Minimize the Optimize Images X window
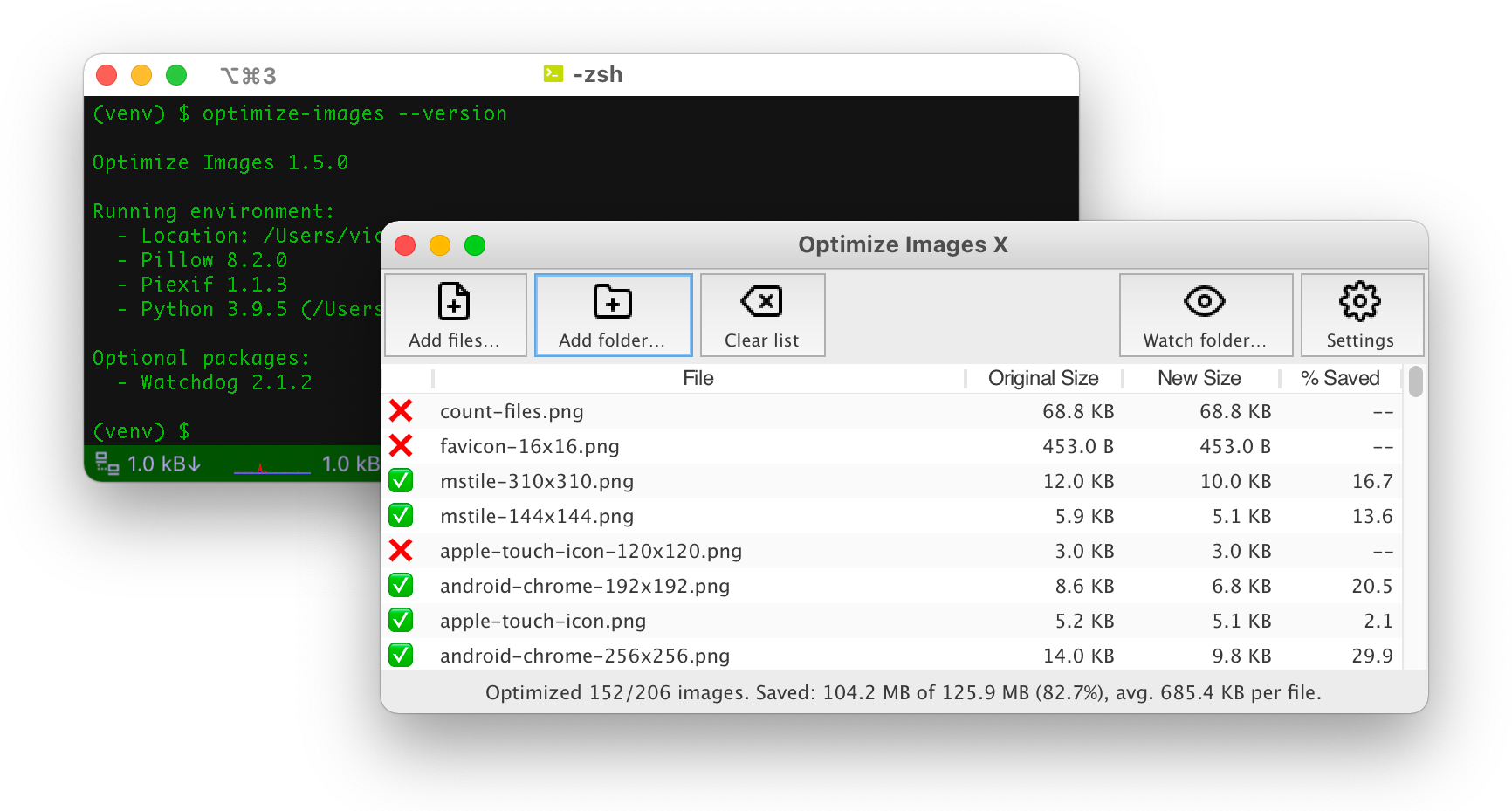This screenshot has width=1512, height=811. [440, 245]
